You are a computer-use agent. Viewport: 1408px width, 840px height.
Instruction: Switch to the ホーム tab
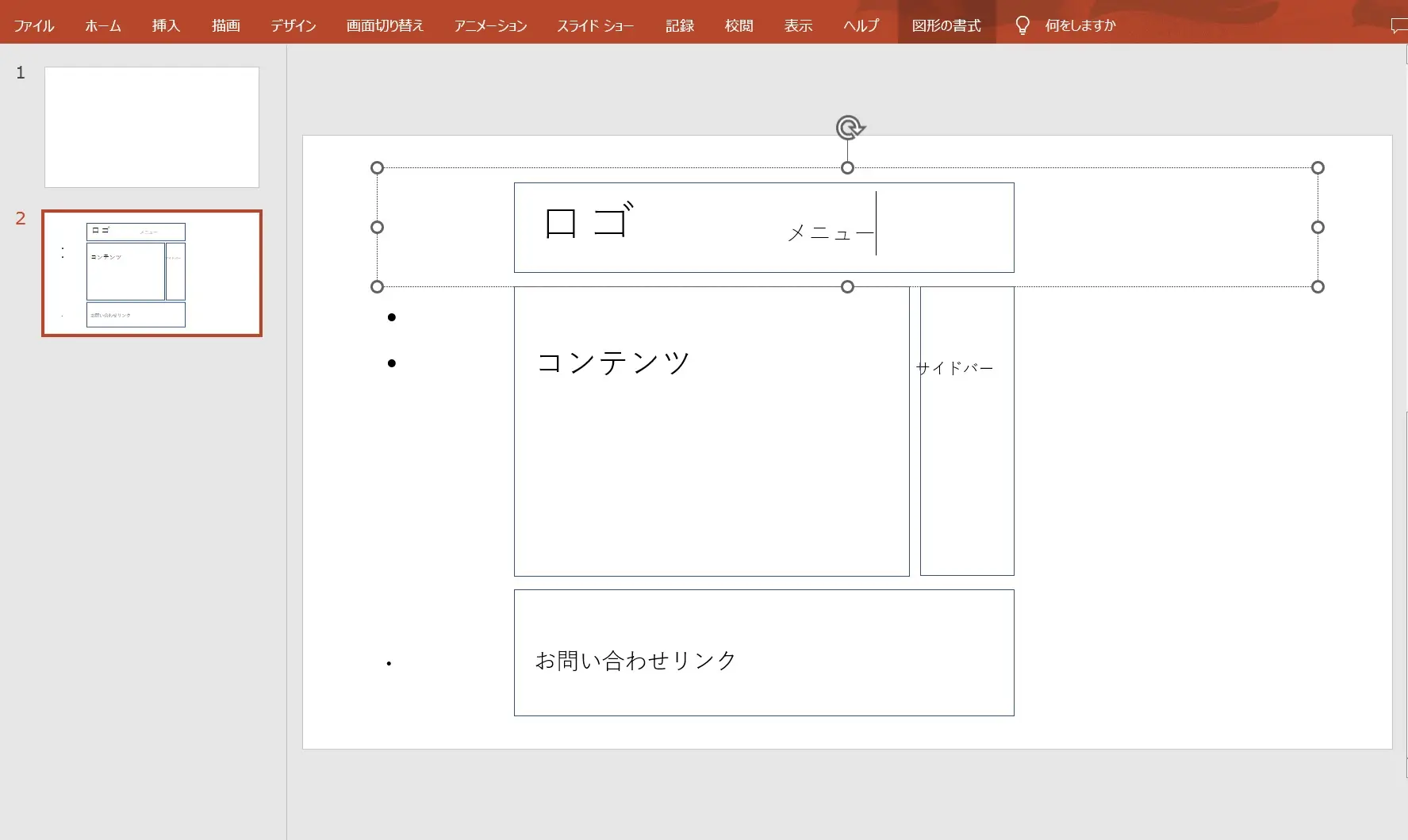click(x=102, y=25)
